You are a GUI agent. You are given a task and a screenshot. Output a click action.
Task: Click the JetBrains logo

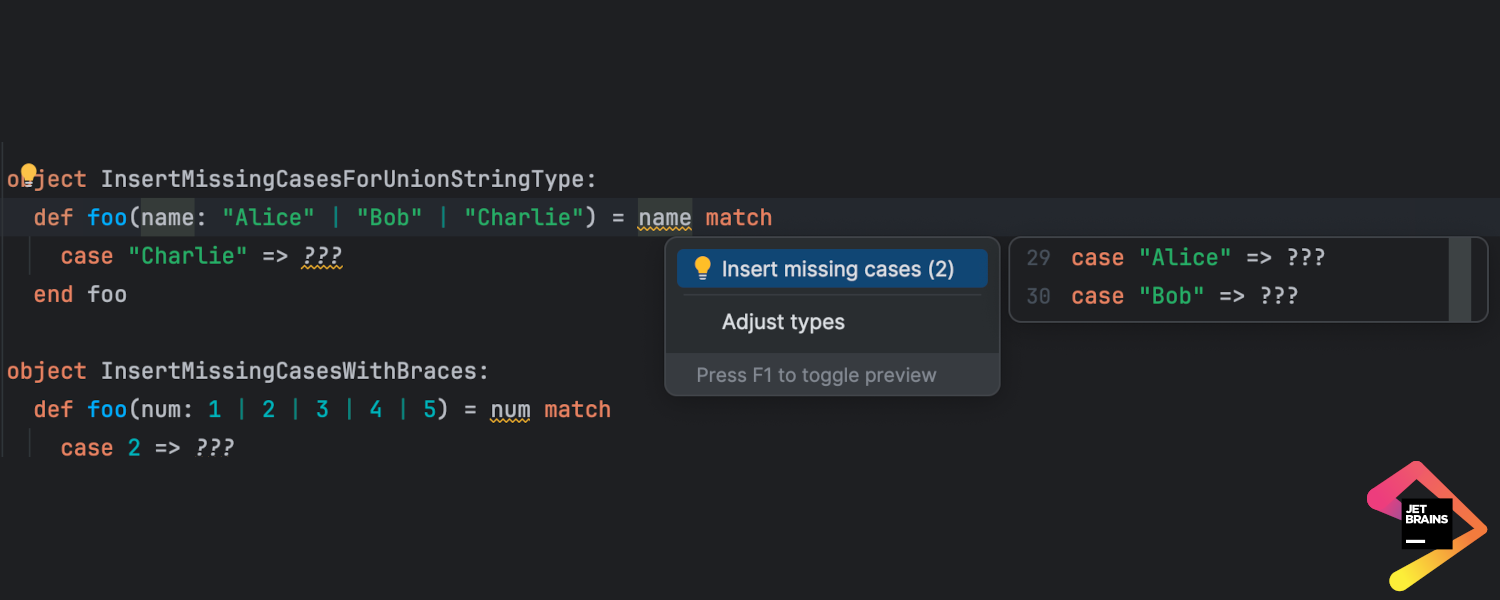1427,524
